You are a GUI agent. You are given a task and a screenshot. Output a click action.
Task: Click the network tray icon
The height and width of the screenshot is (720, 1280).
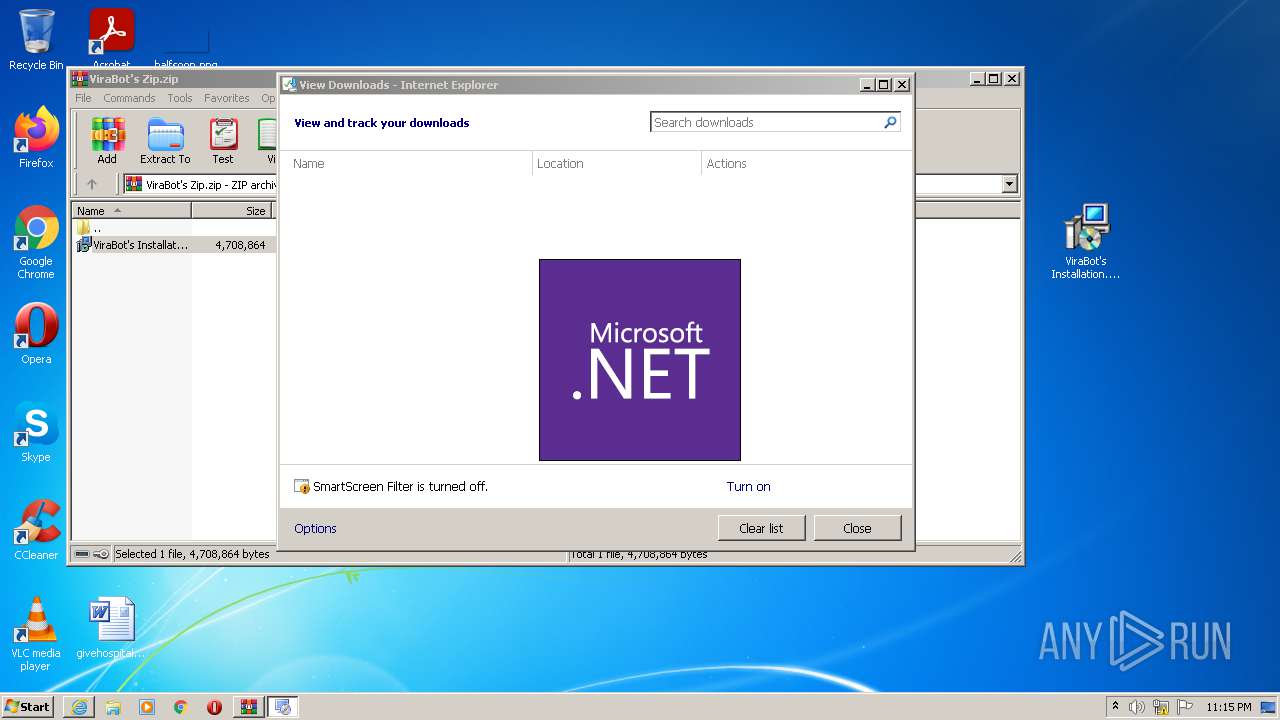click(1161, 707)
